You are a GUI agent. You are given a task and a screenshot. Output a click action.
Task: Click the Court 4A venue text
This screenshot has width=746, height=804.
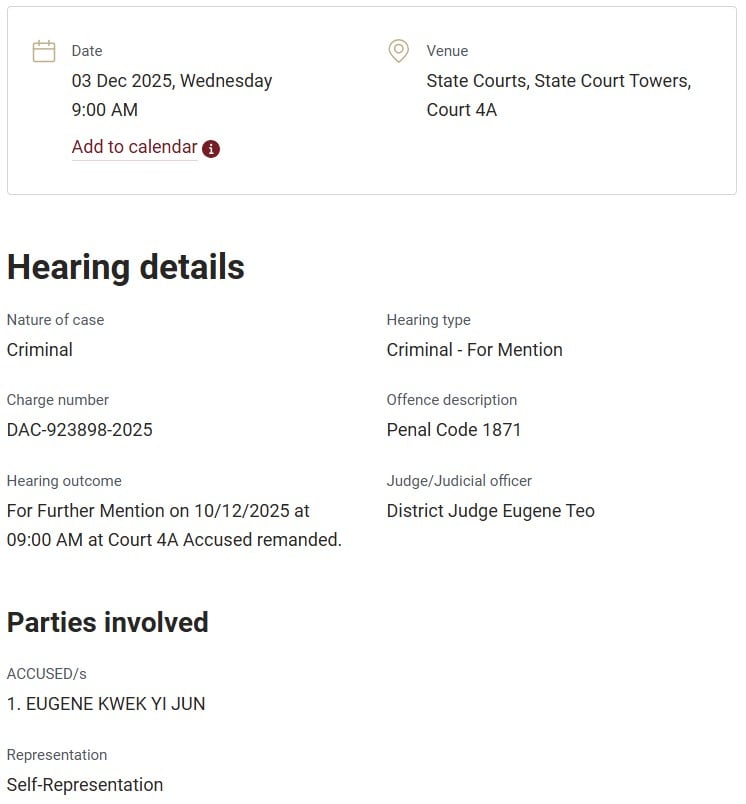click(x=462, y=110)
